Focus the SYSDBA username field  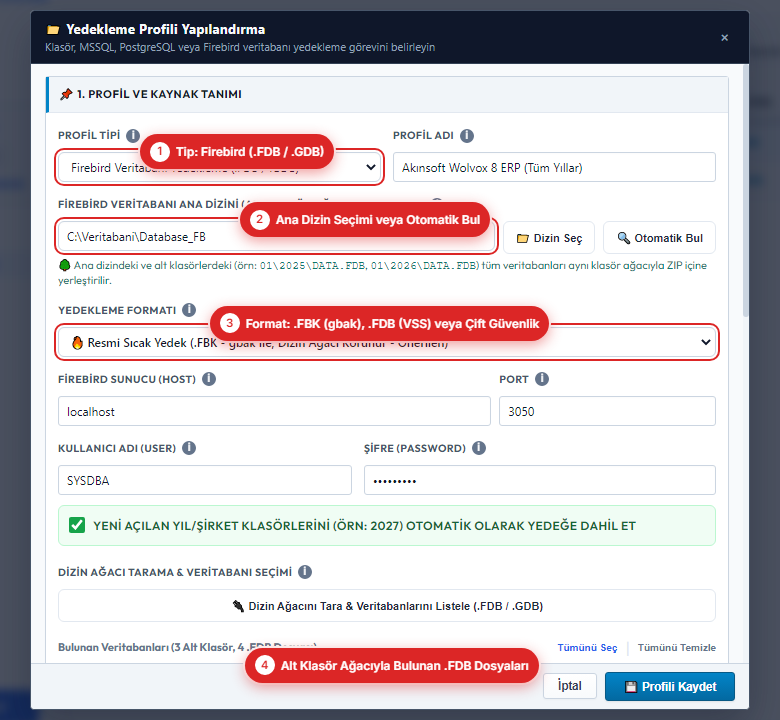coord(205,481)
